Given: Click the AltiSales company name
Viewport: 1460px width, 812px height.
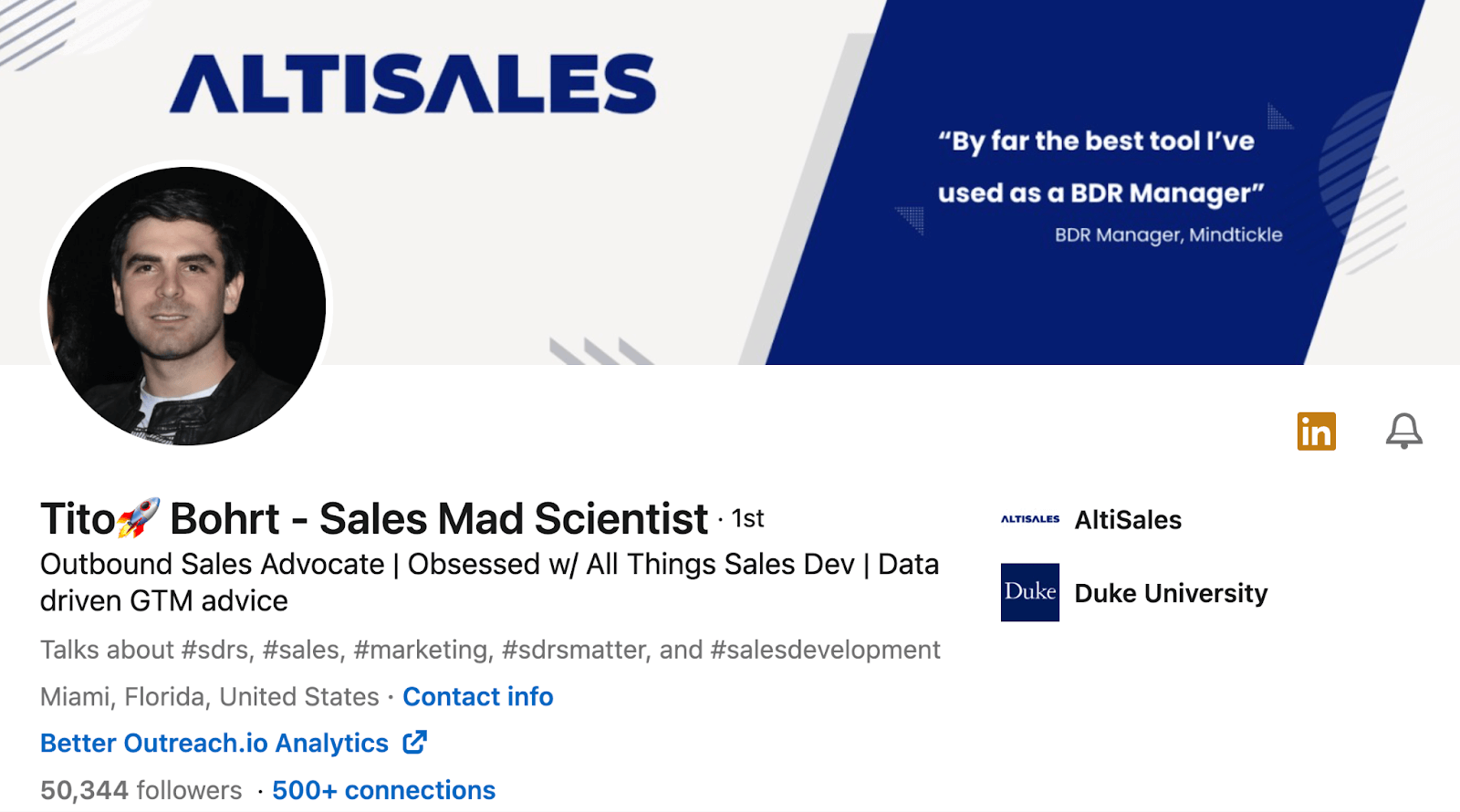Looking at the screenshot, I should (1128, 520).
